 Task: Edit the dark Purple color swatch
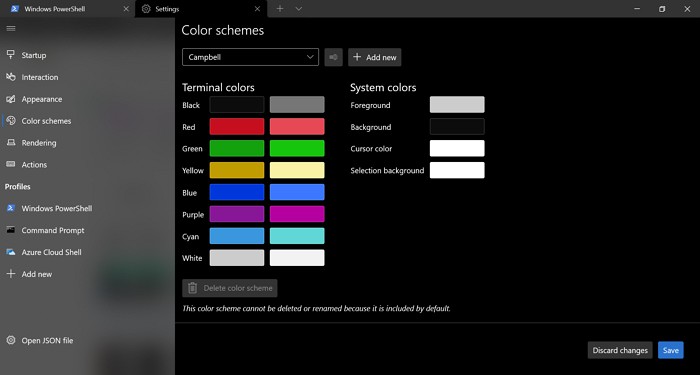click(237, 214)
